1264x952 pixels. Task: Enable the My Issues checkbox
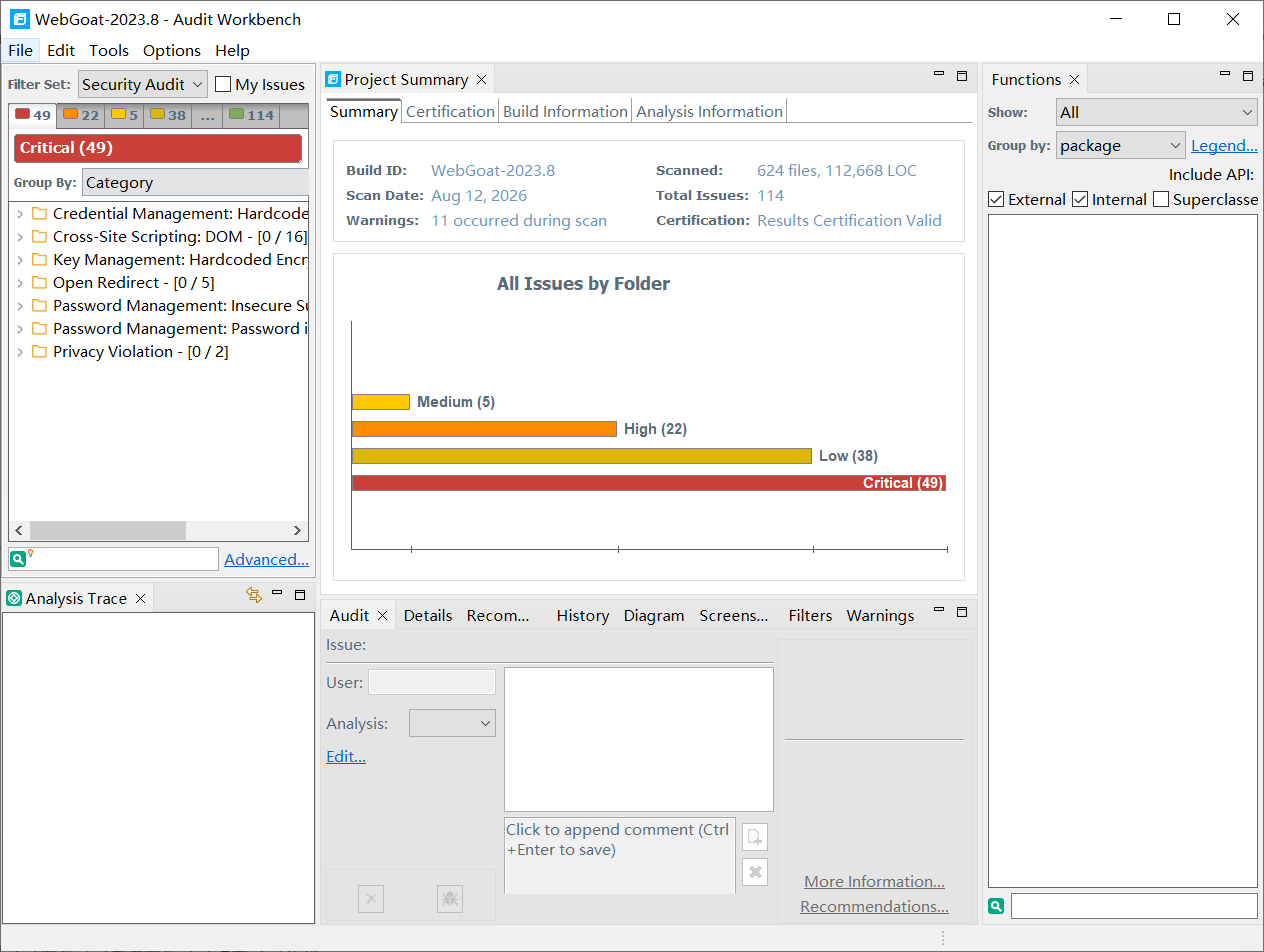pyautogui.click(x=223, y=85)
